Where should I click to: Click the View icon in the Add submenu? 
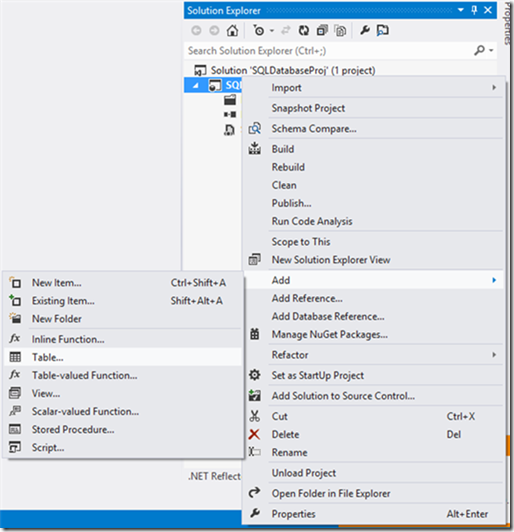point(15,393)
